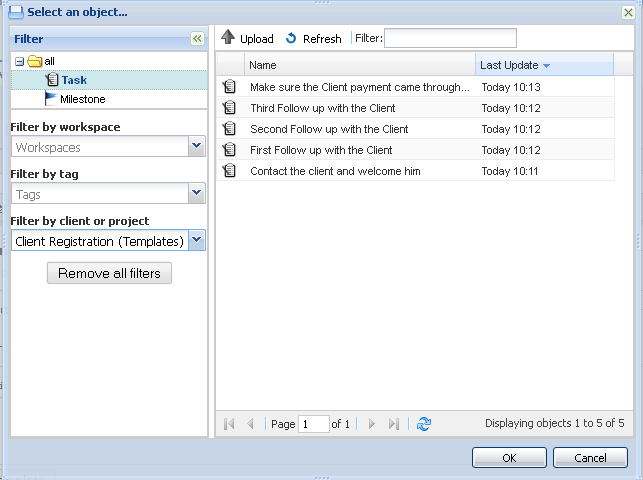The height and width of the screenshot is (480, 643).
Task: Click the Client Registration (Templates) field
Action: [100, 241]
